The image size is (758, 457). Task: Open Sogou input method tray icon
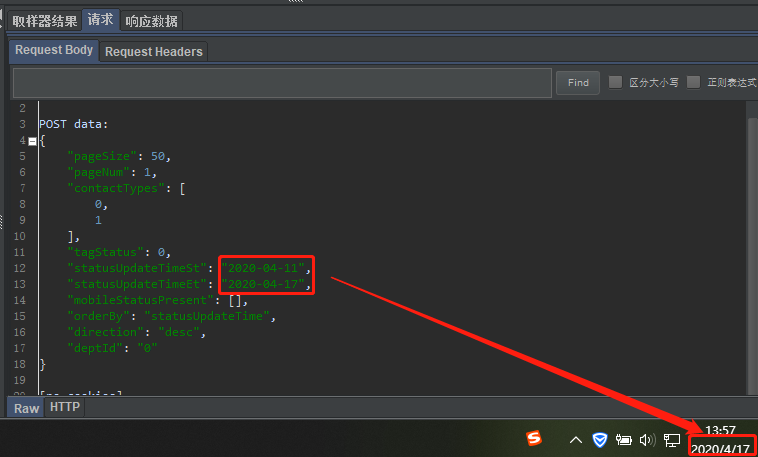(x=534, y=439)
